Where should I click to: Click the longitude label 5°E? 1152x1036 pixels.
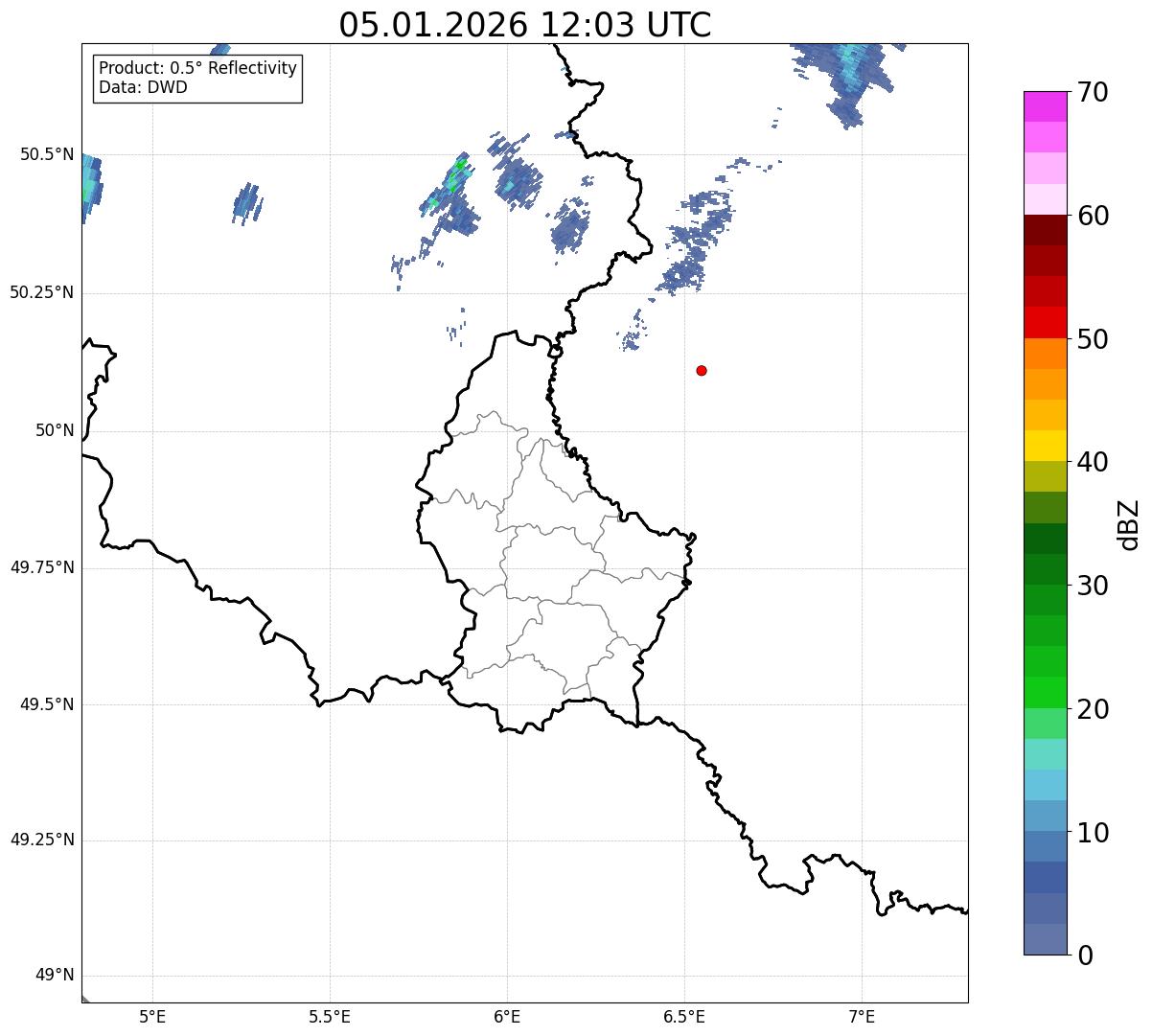tap(152, 1016)
